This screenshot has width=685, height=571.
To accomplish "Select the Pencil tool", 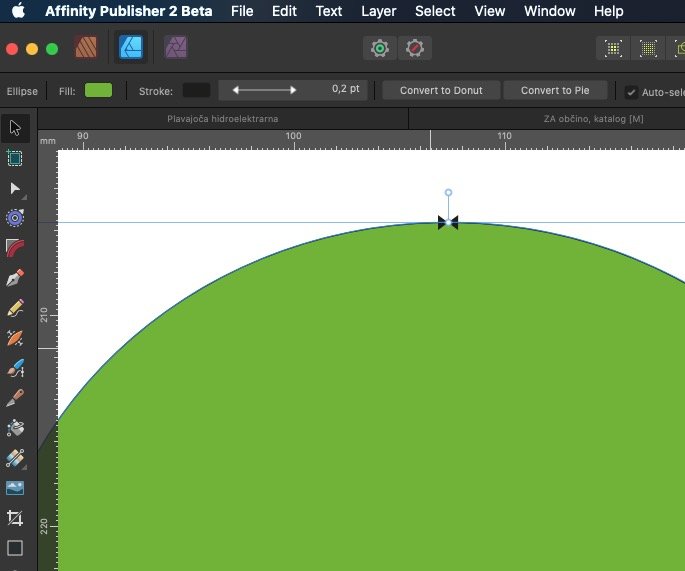I will pyautogui.click(x=15, y=308).
